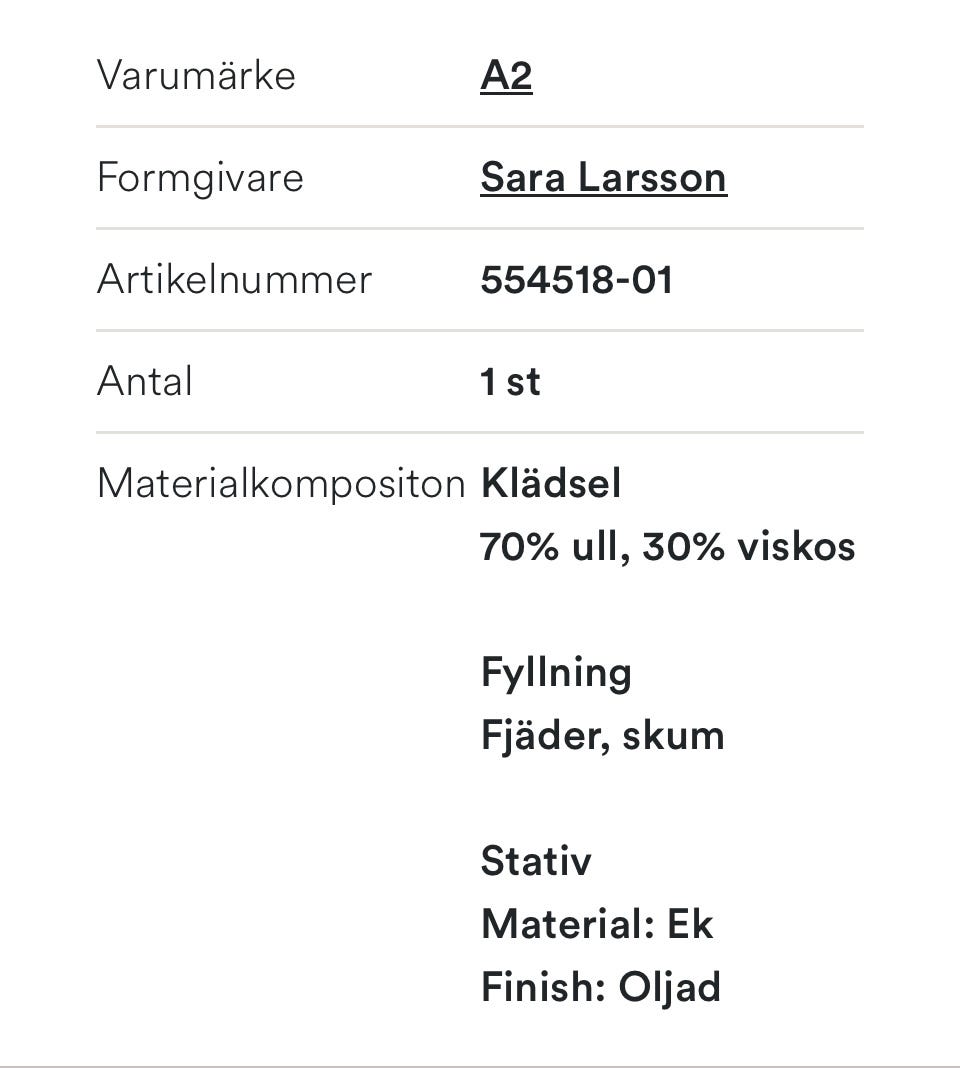
Task: Select the Fjäder, skum text
Action: click(602, 736)
